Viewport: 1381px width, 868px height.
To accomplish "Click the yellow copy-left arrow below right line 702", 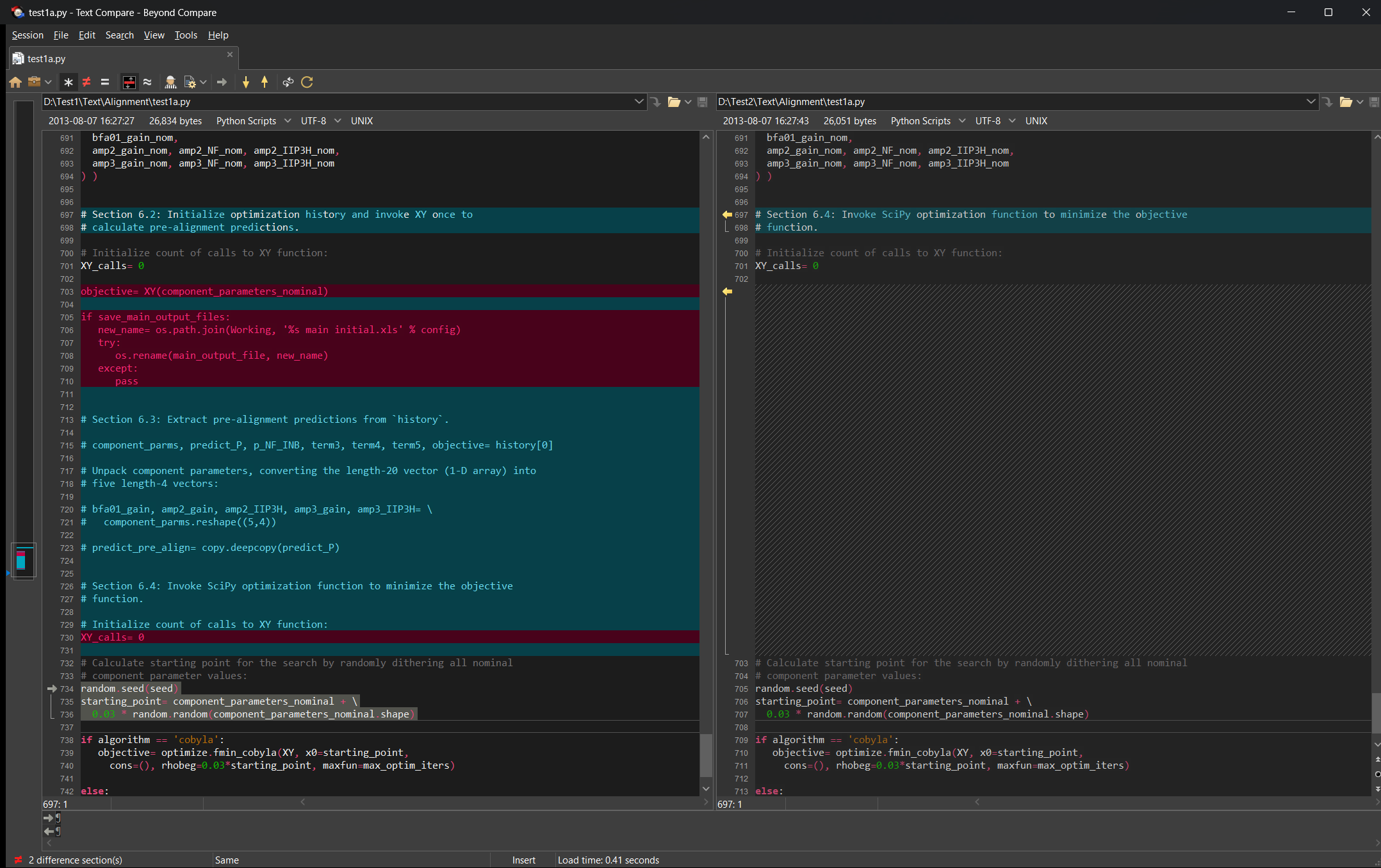I will (727, 291).
